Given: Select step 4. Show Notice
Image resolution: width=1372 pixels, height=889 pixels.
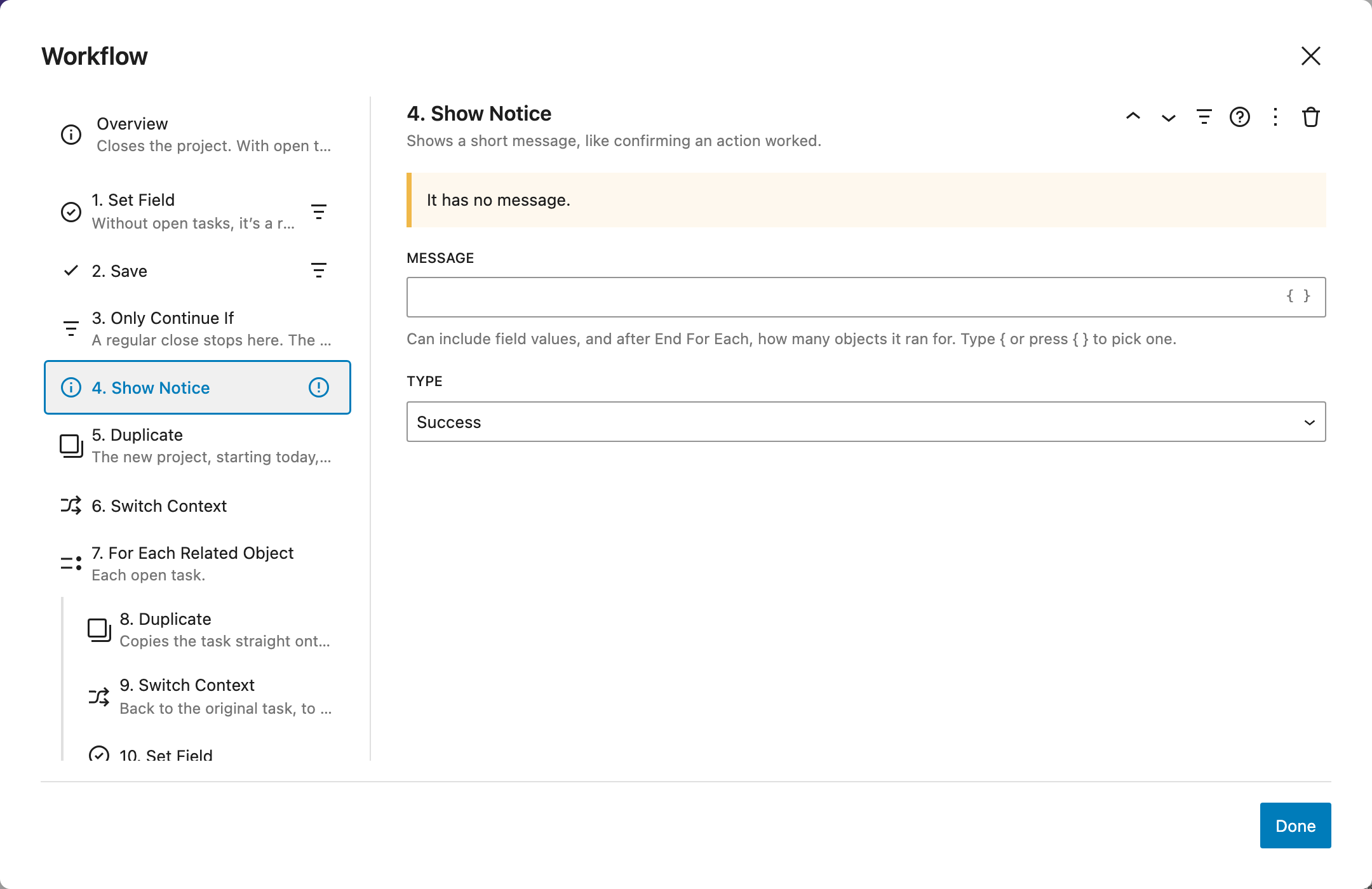Looking at the screenshot, I should pyautogui.click(x=197, y=387).
